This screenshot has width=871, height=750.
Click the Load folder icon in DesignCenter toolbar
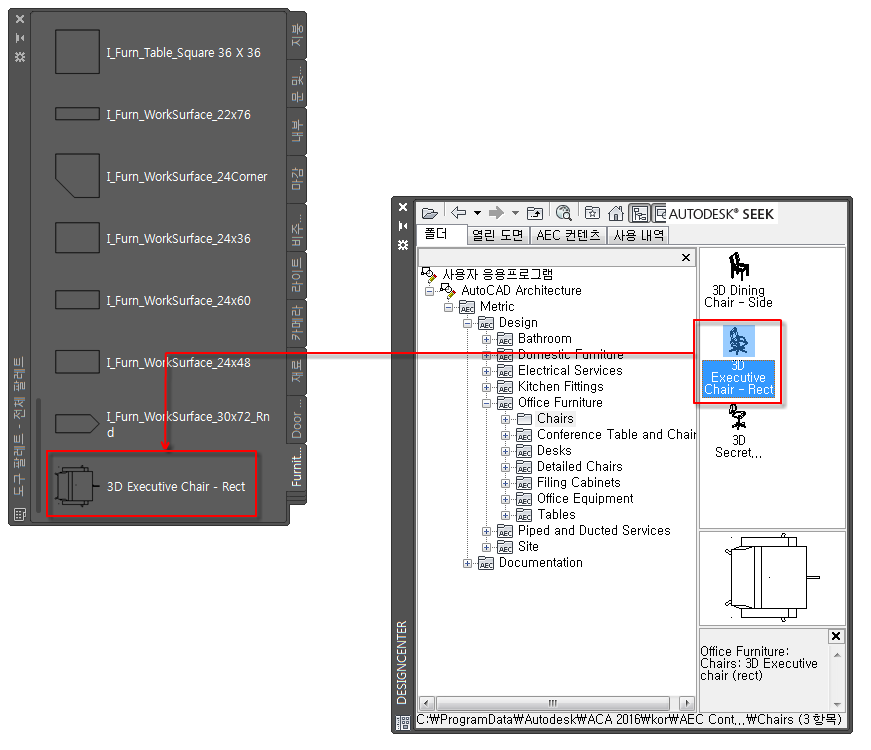[430, 213]
